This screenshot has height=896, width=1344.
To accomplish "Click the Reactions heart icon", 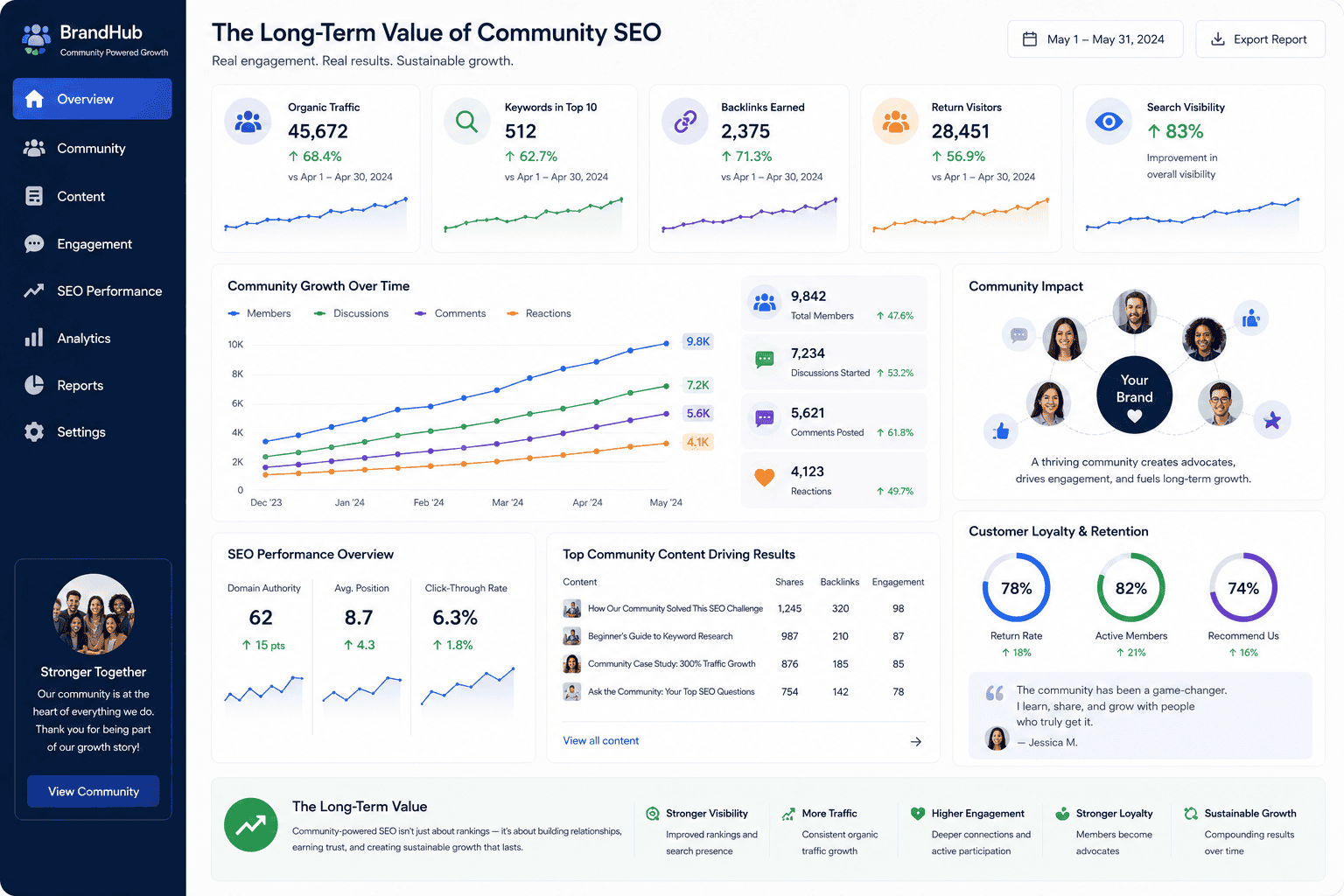I will pos(765,477).
